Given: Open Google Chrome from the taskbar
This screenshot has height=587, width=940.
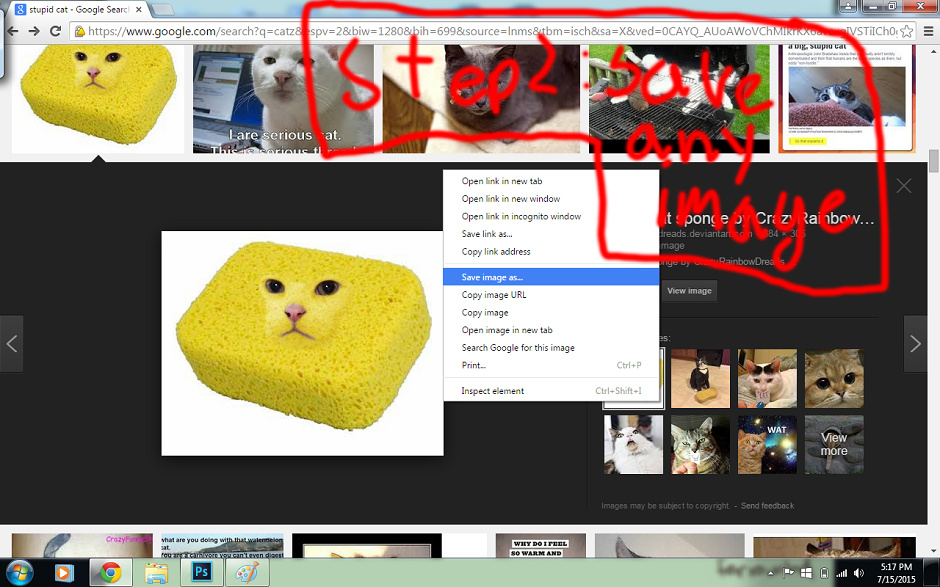Looking at the screenshot, I should [x=109, y=573].
